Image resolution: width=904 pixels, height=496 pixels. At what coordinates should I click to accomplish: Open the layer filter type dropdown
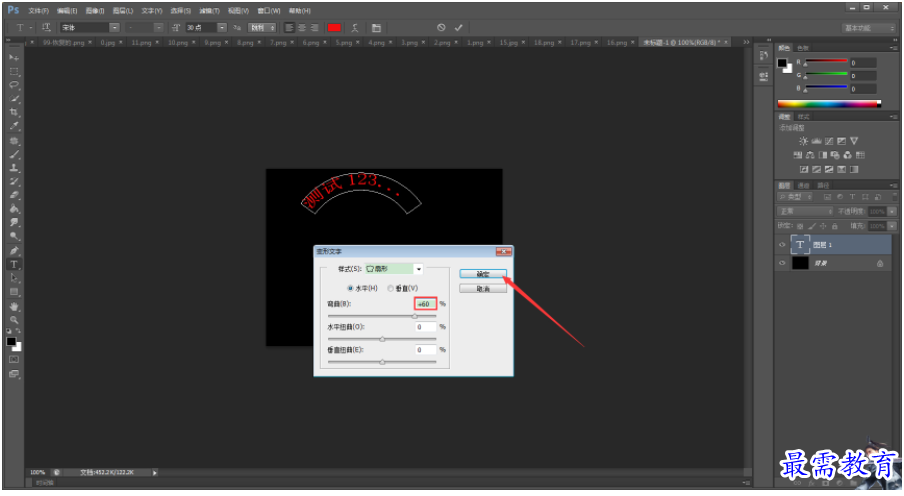point(795,197)
